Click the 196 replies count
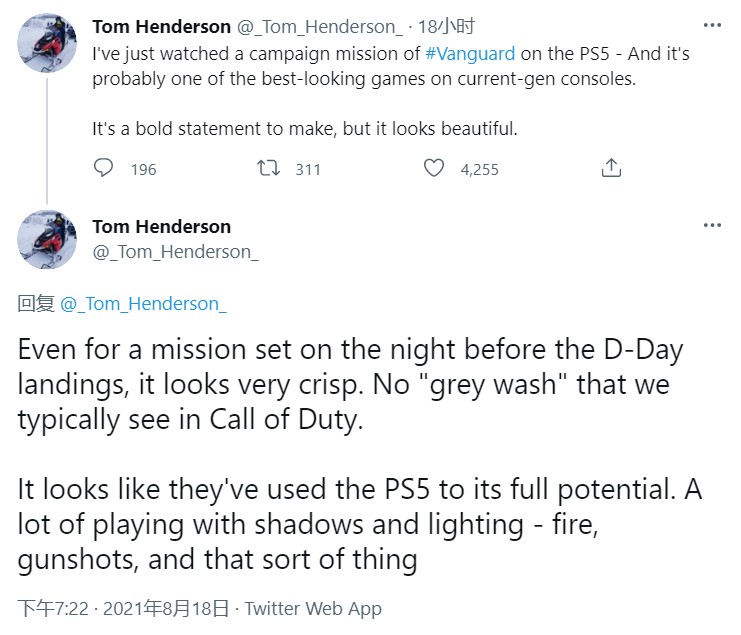The width and height of the screenshot is (741, 635). [x=143, y=170]
